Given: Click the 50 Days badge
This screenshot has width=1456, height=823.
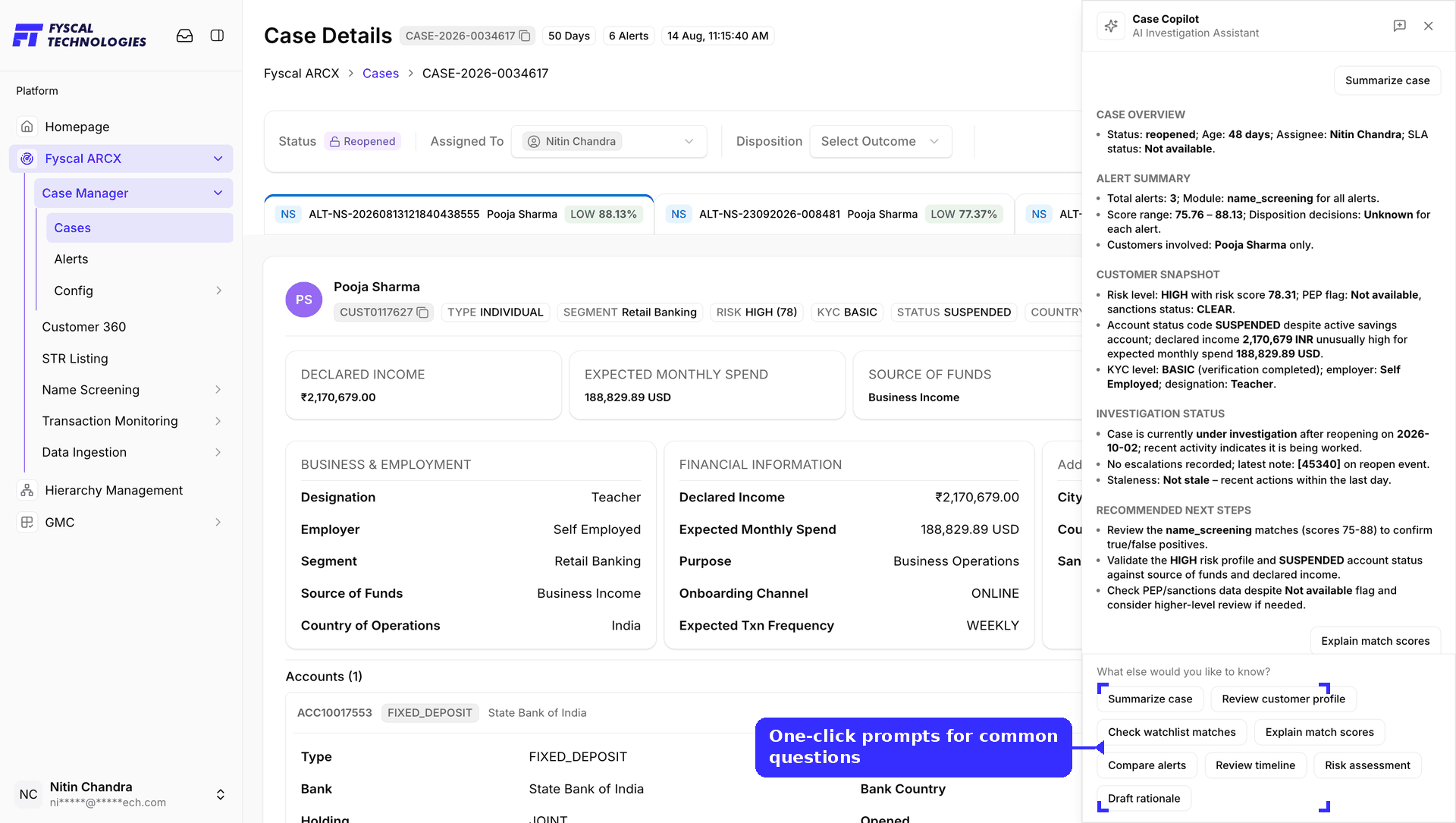Looking at the screenshot, I should pos(569,36).
